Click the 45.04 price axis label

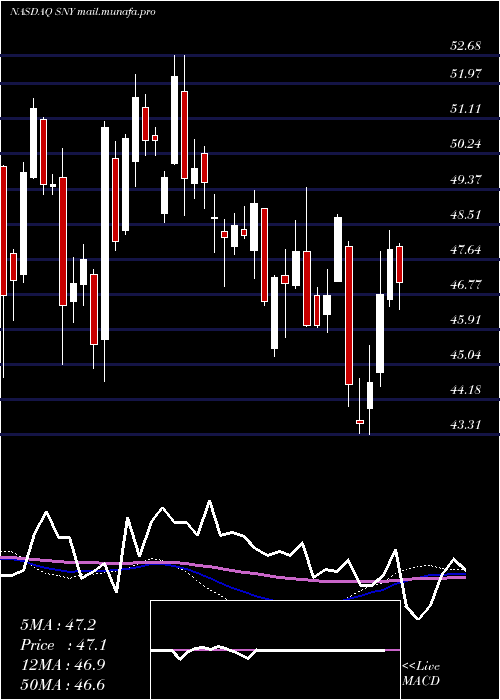pos(466,355)
